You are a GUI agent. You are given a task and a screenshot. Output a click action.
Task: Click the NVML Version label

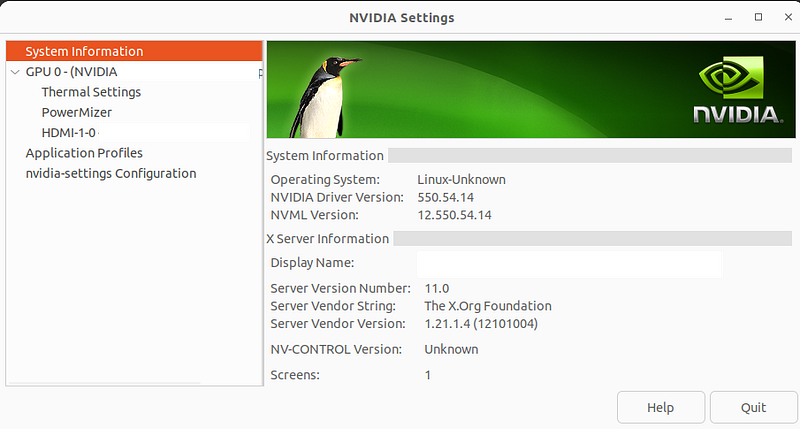[x=314, y=215]
